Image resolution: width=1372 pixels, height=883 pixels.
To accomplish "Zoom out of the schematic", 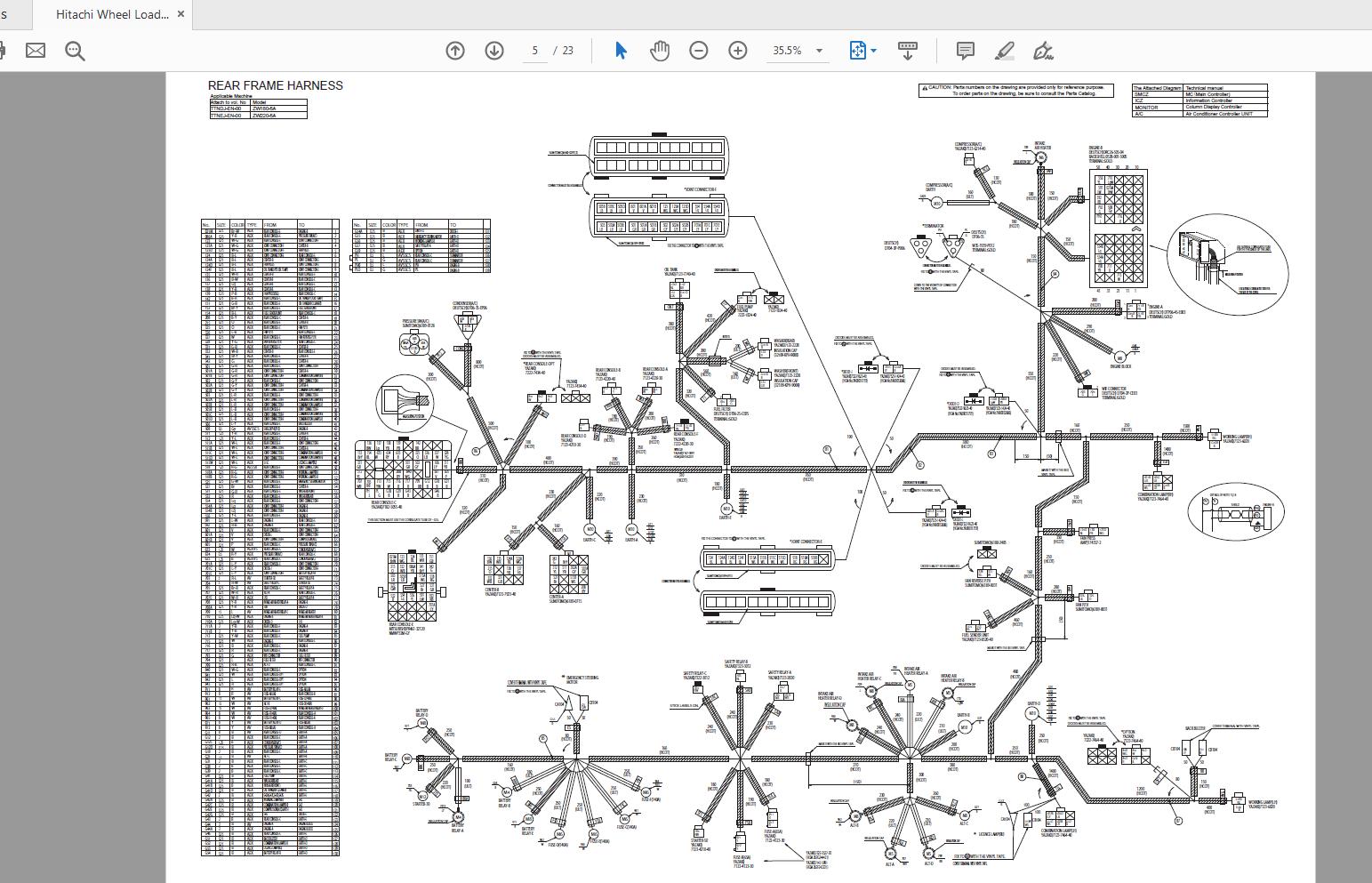I will coord(699,50).
